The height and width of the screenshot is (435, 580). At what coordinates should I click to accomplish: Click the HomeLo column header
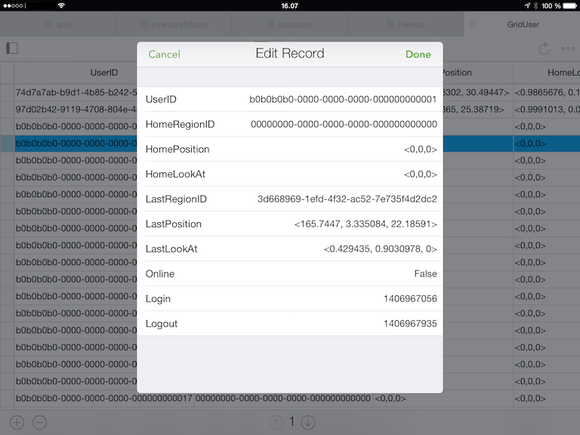[x=547, y=72]
